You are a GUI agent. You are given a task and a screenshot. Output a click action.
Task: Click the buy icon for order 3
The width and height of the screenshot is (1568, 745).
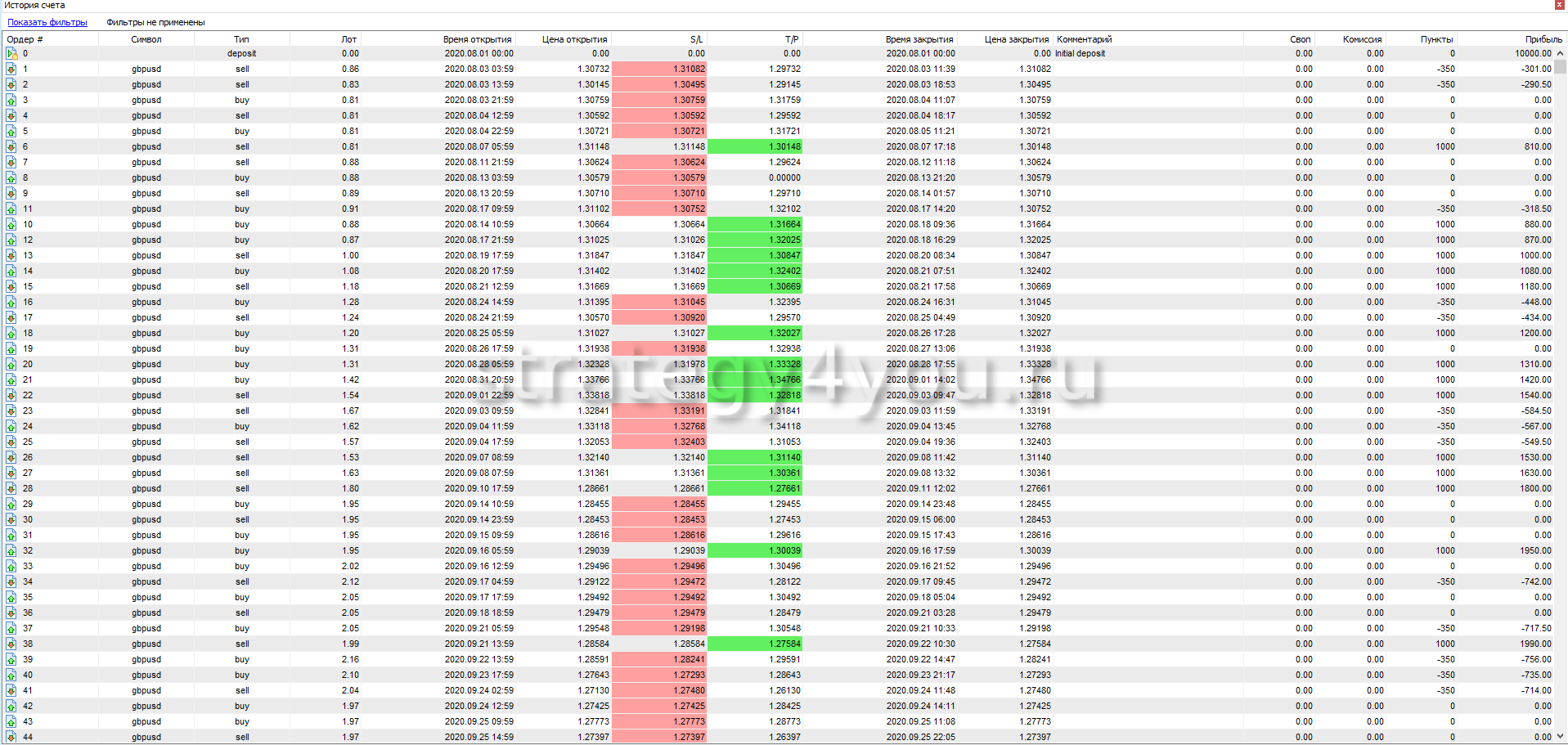click(x=11, y=101)
